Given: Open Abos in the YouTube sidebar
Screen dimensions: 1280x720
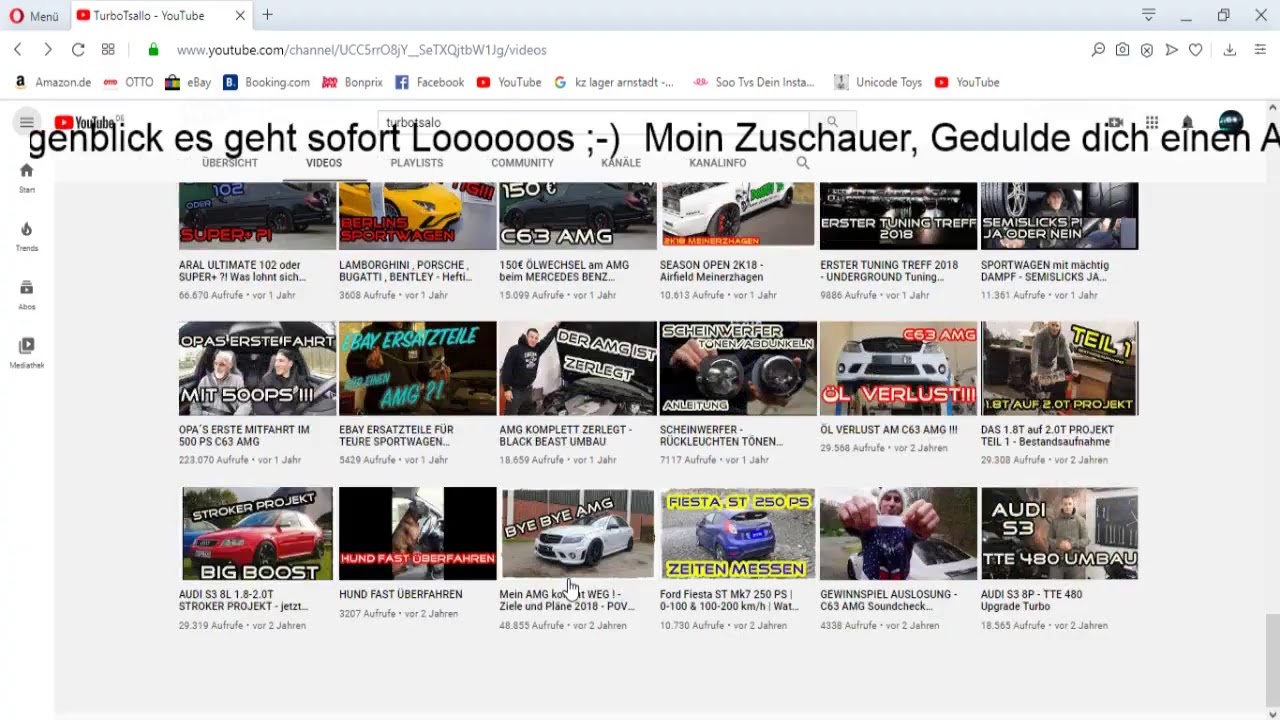Looking at the screenshot, I should [27, 294].
